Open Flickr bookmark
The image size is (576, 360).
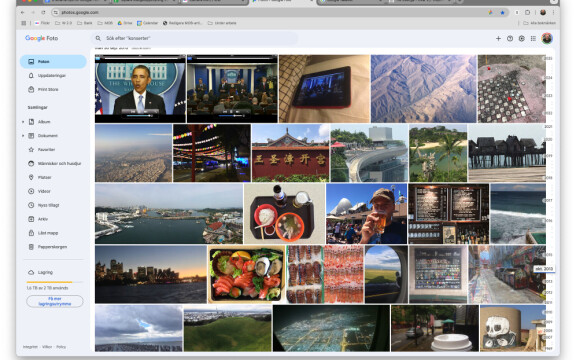(42, 23)
